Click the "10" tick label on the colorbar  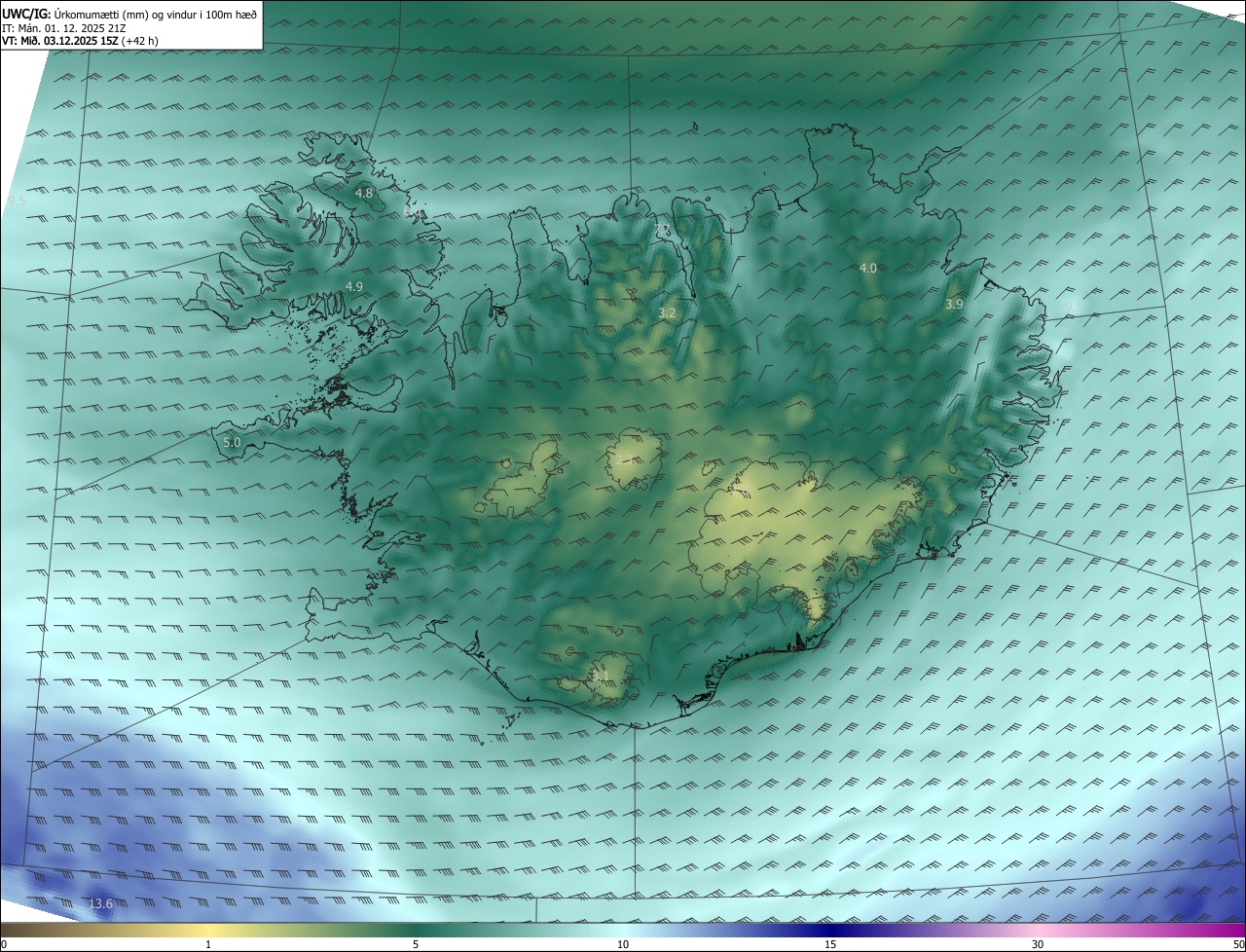pos(623,944)
